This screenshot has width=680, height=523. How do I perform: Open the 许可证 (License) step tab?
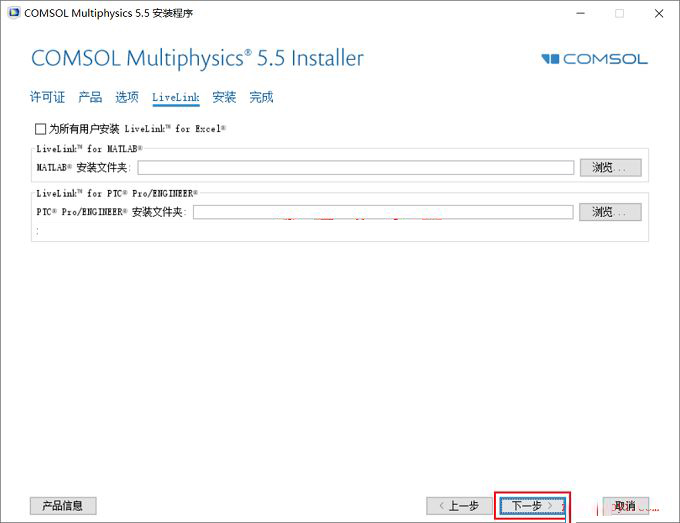[x=47, y=97]
